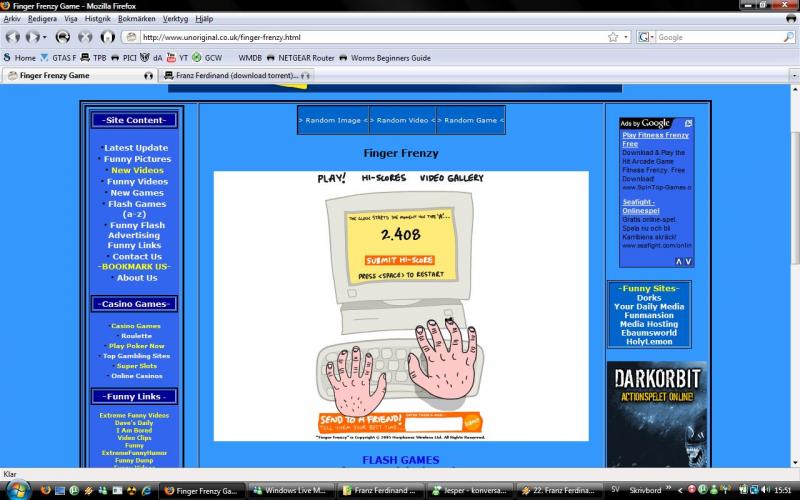
Task: Click PLAY! in the game menu
Action: click(x=331, y=178)
